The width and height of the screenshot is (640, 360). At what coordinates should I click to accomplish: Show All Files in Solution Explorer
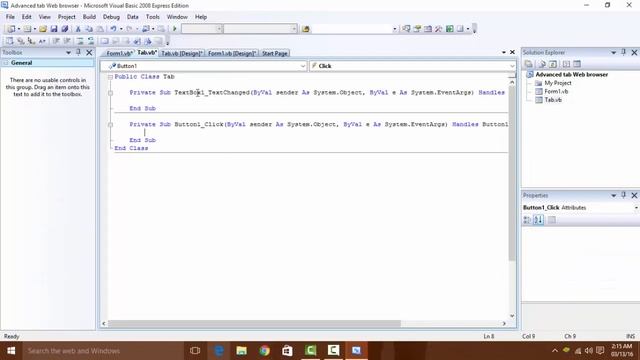pyautogui.click(x=542, y=64)
